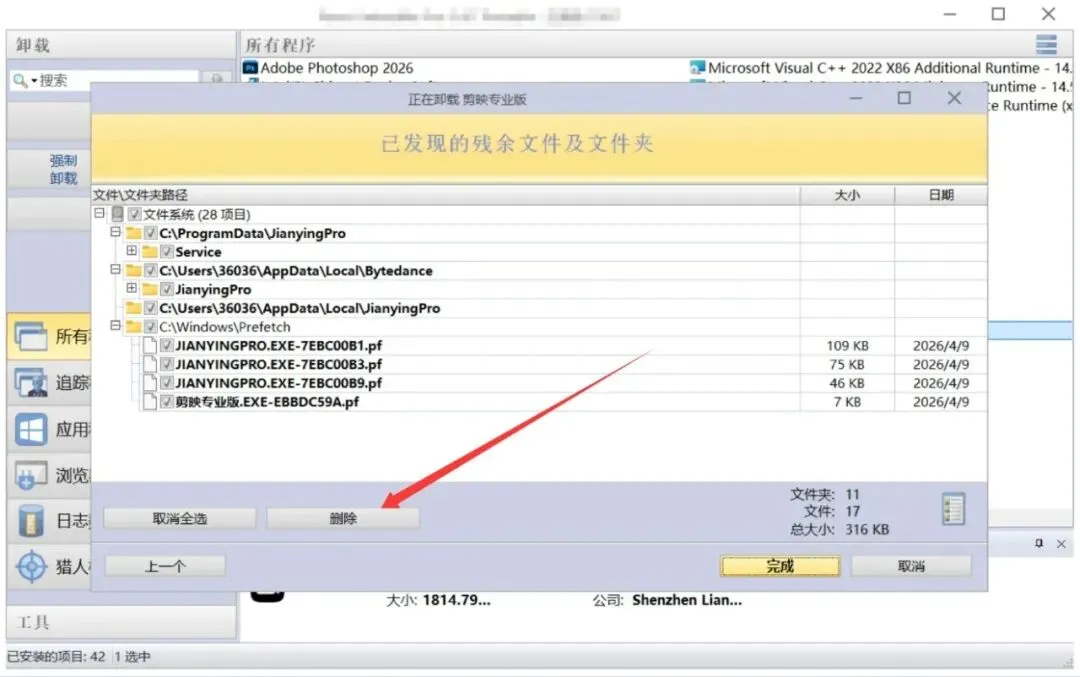Image resolution: width=1080 pixels, height=677 pixels.
Task: Toggle the JianyingPro subfolder checkbox
Action: click(x=167, y=289)
